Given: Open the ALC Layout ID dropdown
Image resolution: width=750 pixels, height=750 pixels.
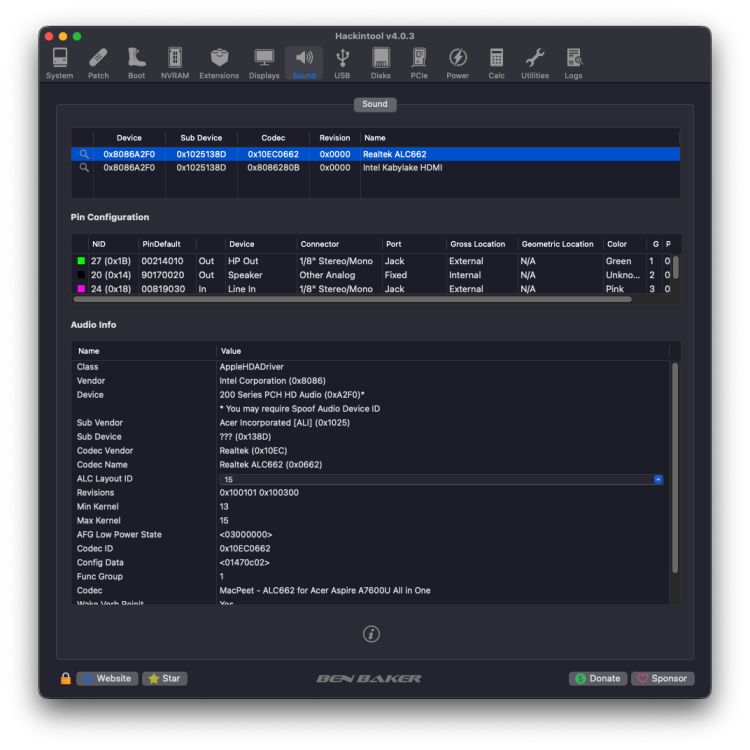Looking at the screenshot, I should point(658,479).
